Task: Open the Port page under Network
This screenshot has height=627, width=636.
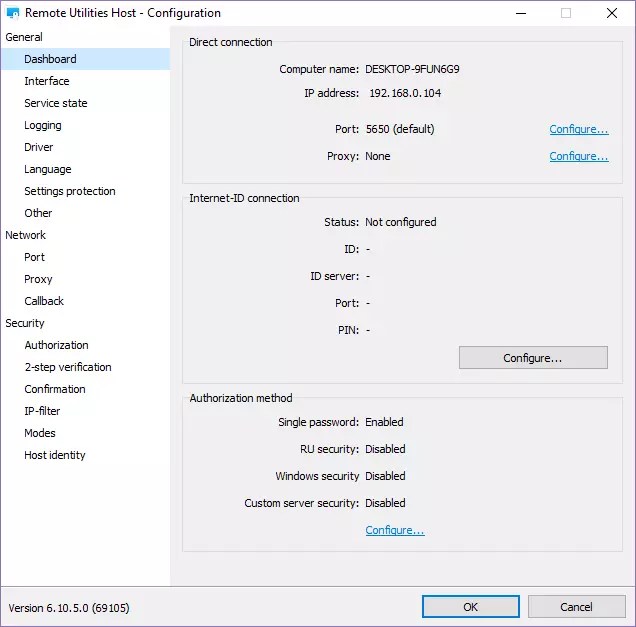Action: (x=34, y=257)
